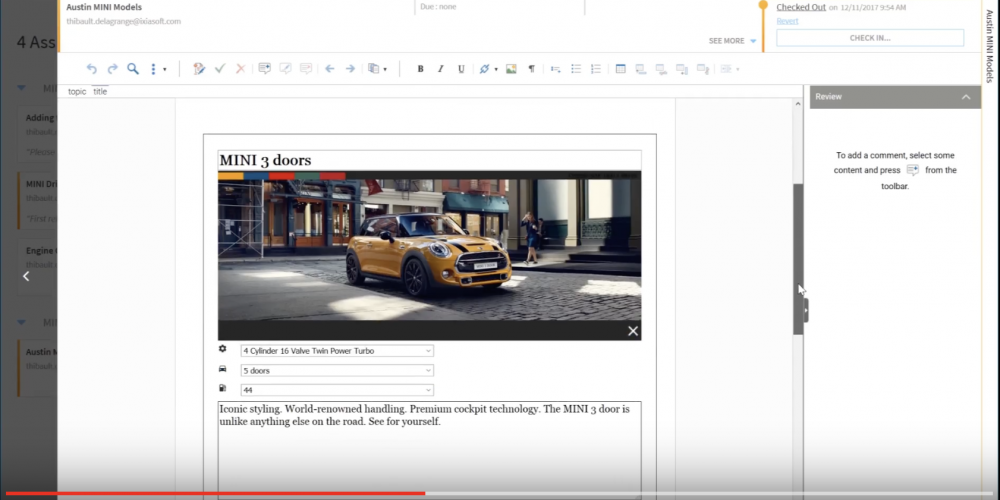The width and height of the screenshot is (1000, 500).
Task: Click the thibault.delagrange@ixiasoft.com email text
Action: pyautogui.click(x=124, y=22)
